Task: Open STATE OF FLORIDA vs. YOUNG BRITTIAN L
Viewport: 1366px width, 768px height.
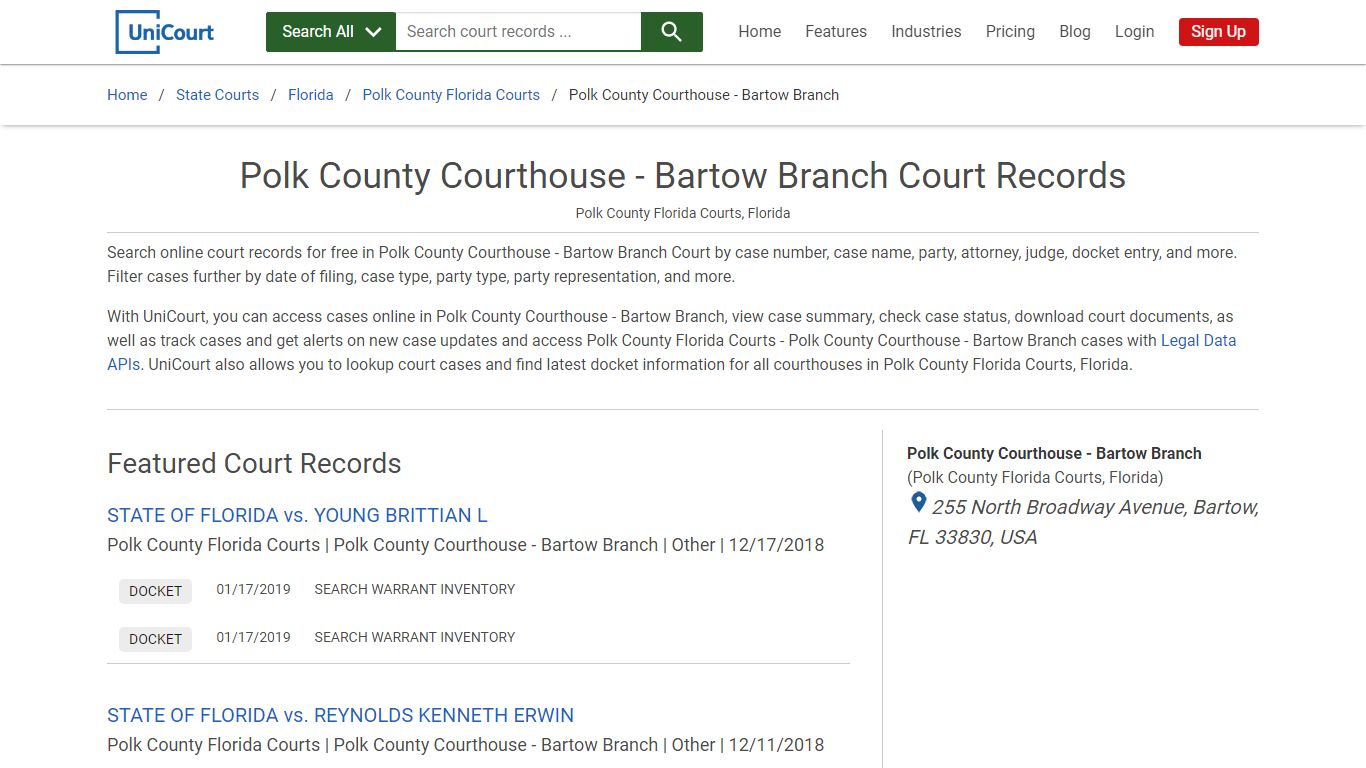Action: coord(297,516)
